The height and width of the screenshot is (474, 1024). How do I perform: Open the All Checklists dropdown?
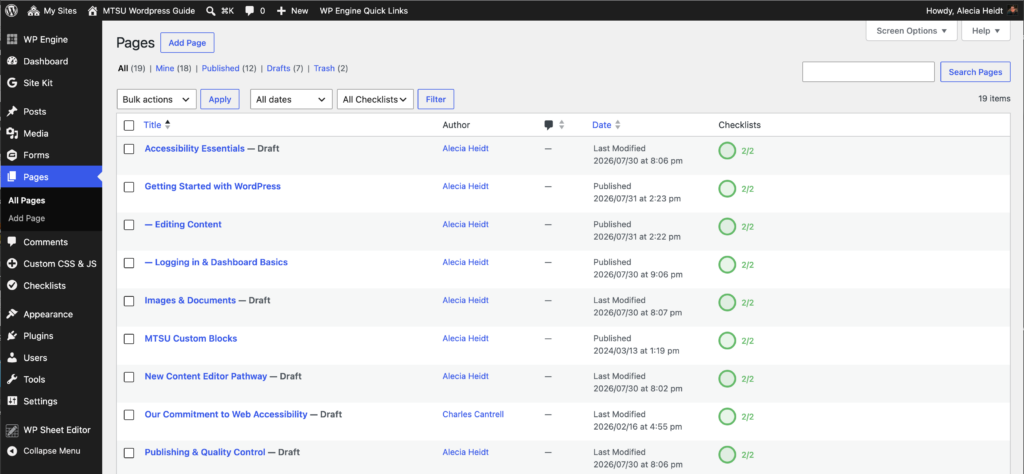coord(376,99)
